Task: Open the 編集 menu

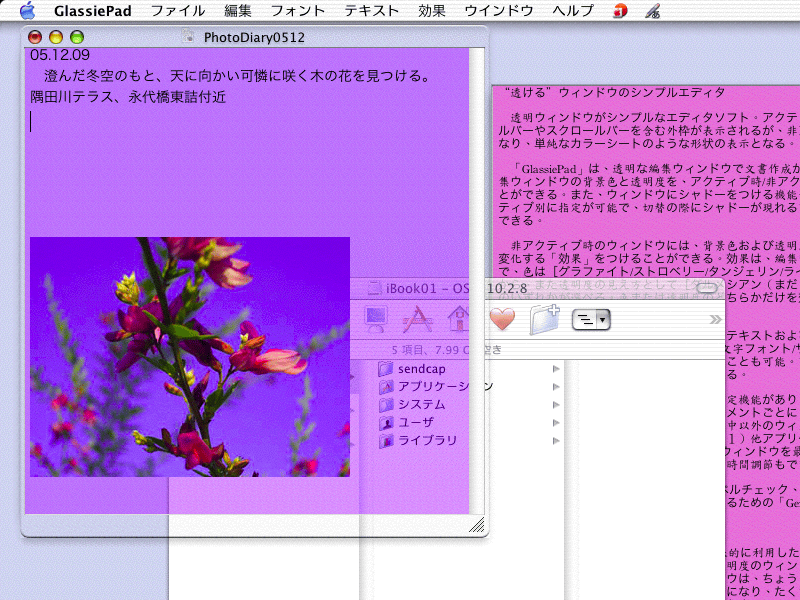Action: point(238,11)
